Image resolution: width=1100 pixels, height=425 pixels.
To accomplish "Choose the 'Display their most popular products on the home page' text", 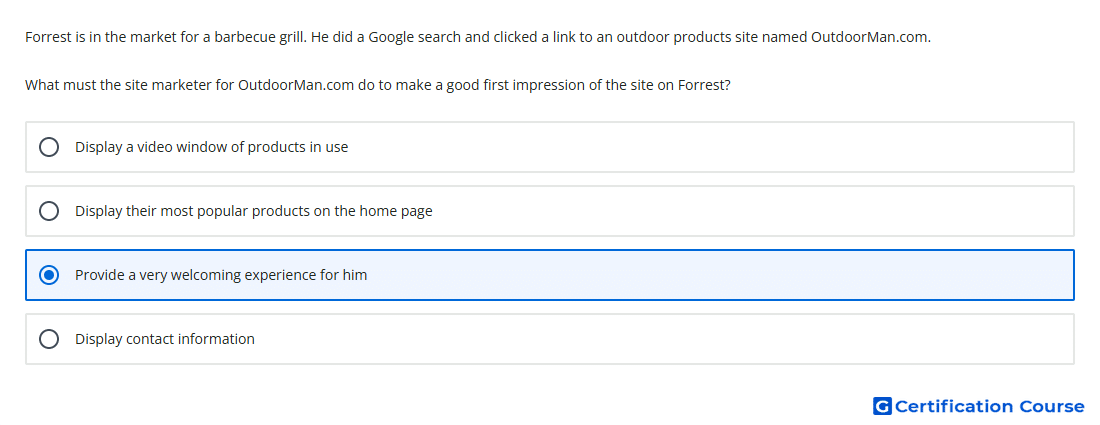I will coord(253,211).
